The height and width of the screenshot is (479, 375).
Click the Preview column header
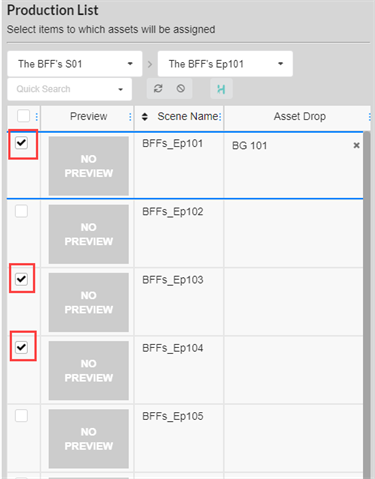89,116
